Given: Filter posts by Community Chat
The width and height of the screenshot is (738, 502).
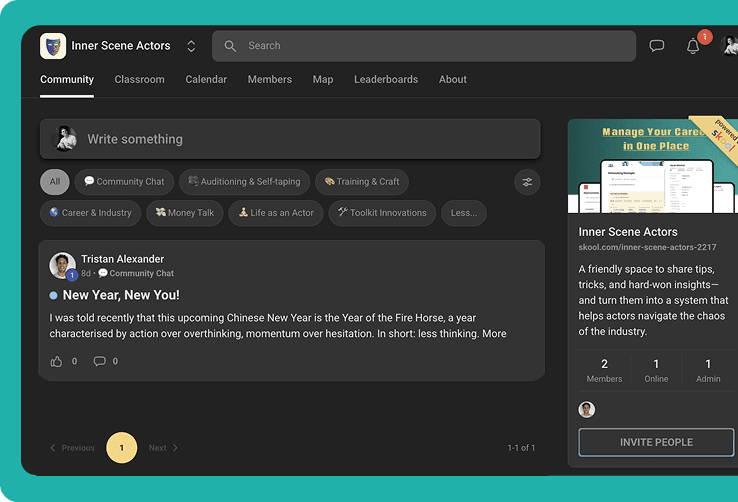Looking at the screenshot, I should tap(124, 182).
